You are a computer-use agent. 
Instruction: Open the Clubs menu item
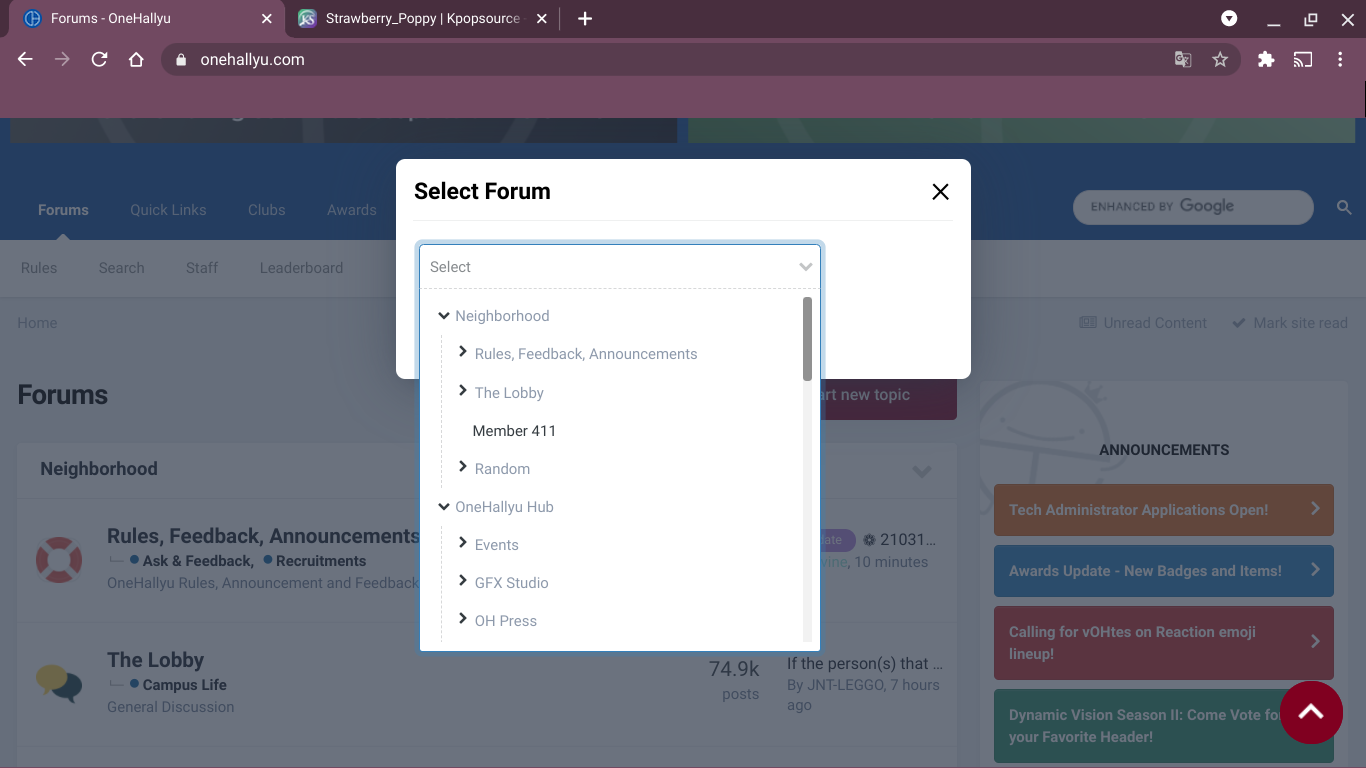(x=267, y=210)
